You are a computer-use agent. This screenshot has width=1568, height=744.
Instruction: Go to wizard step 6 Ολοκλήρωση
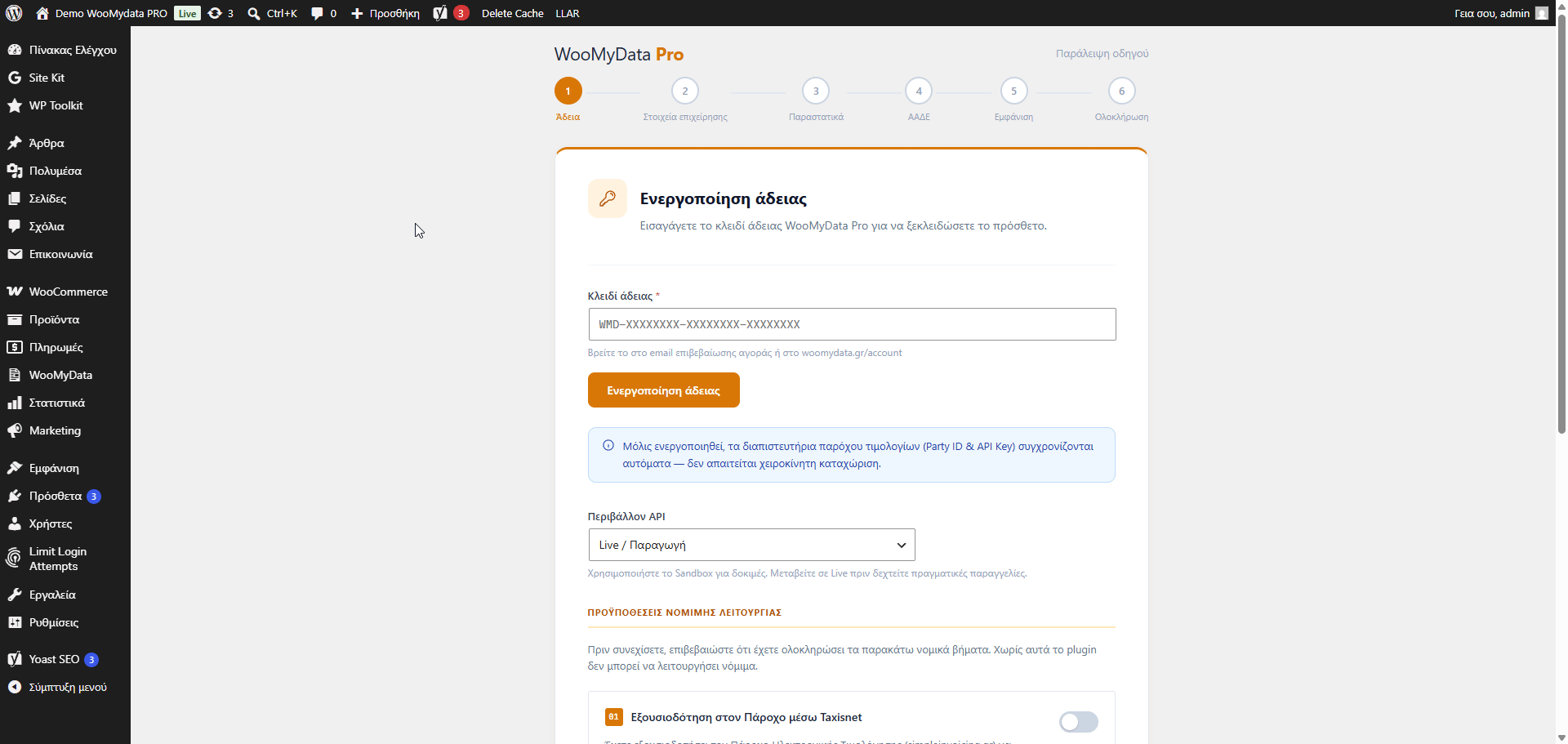pyautogui.click(x=1122, y=91)
